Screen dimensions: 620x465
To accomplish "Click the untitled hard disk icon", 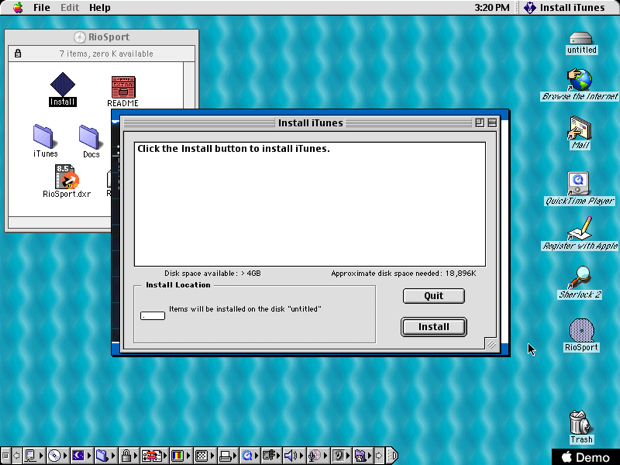I will pos(581,43).
